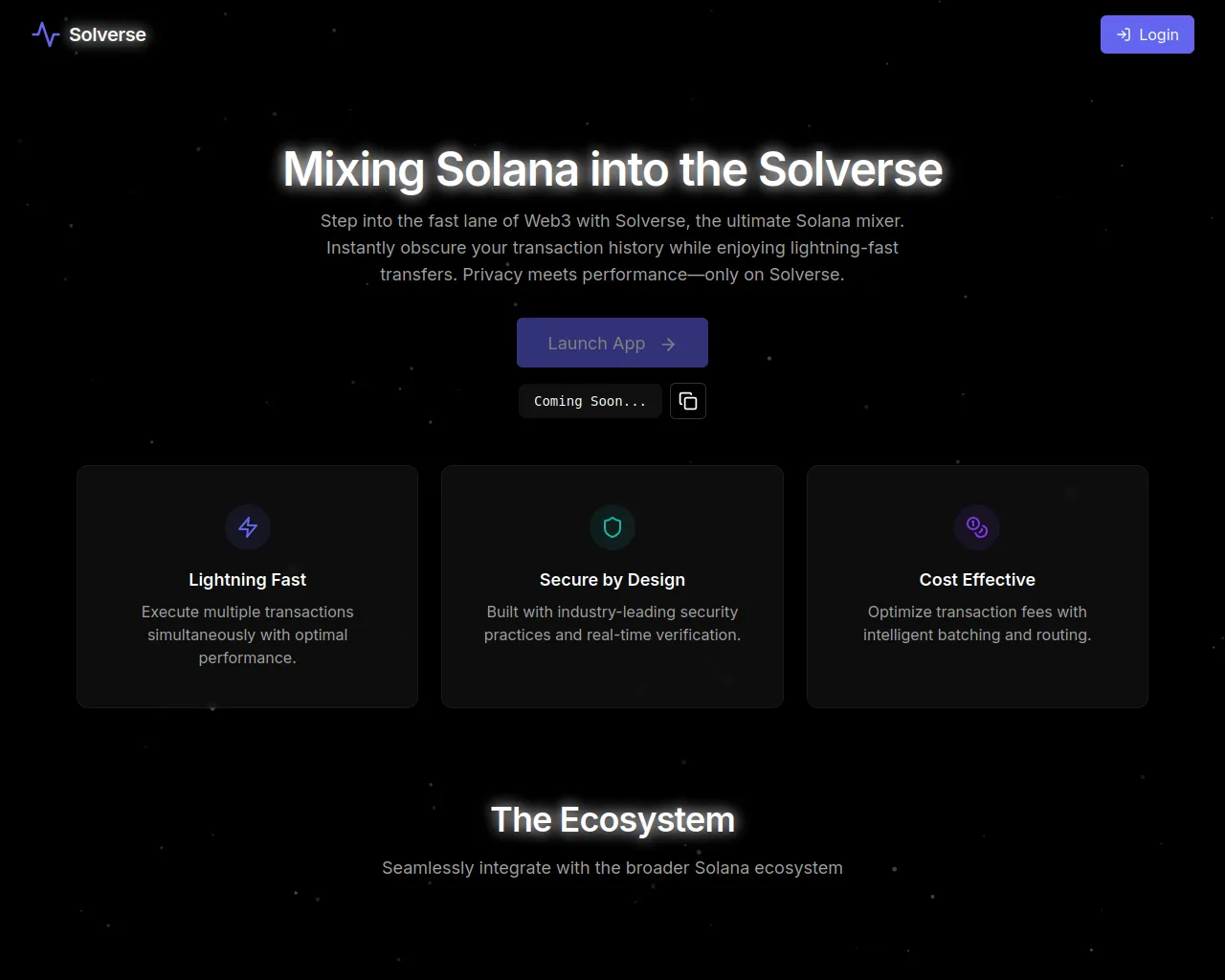1225x980 pixels.
Task: Click the purple coins icon
Action: 977,527
